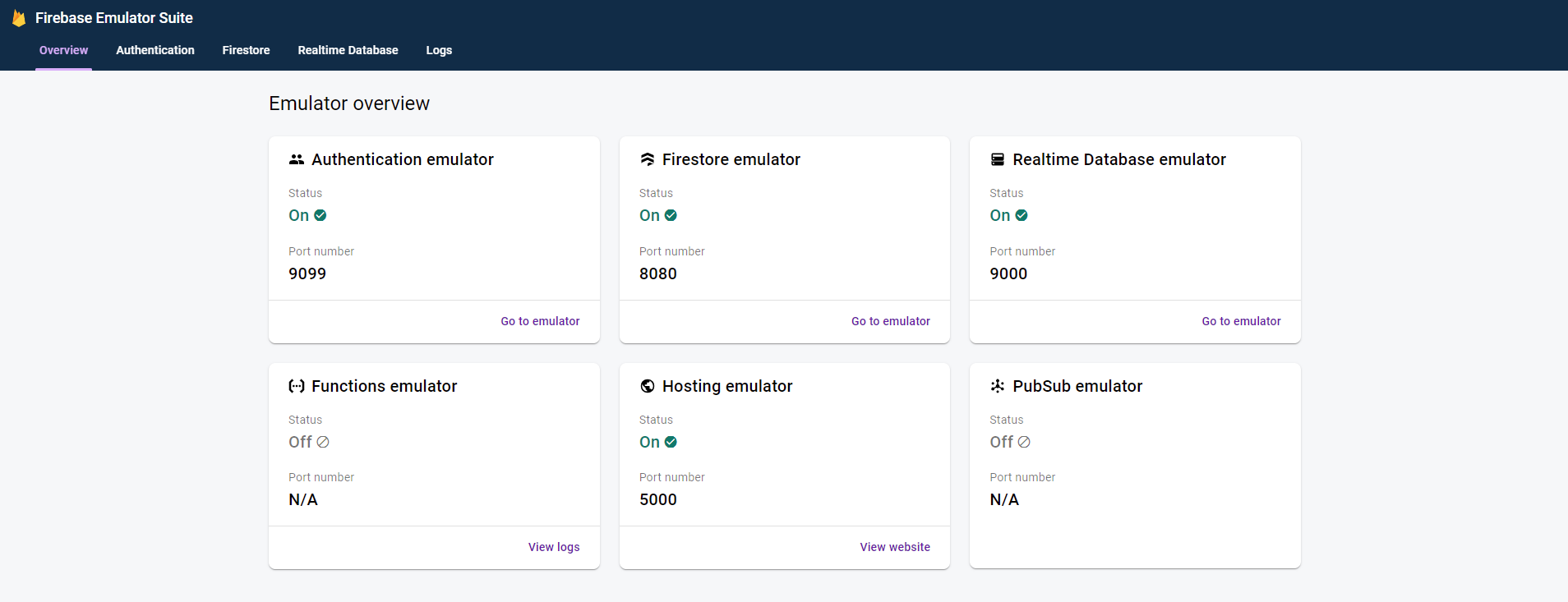Select the Realtime Database tab
Screen dimensions: 1568x602
point(348,50)
